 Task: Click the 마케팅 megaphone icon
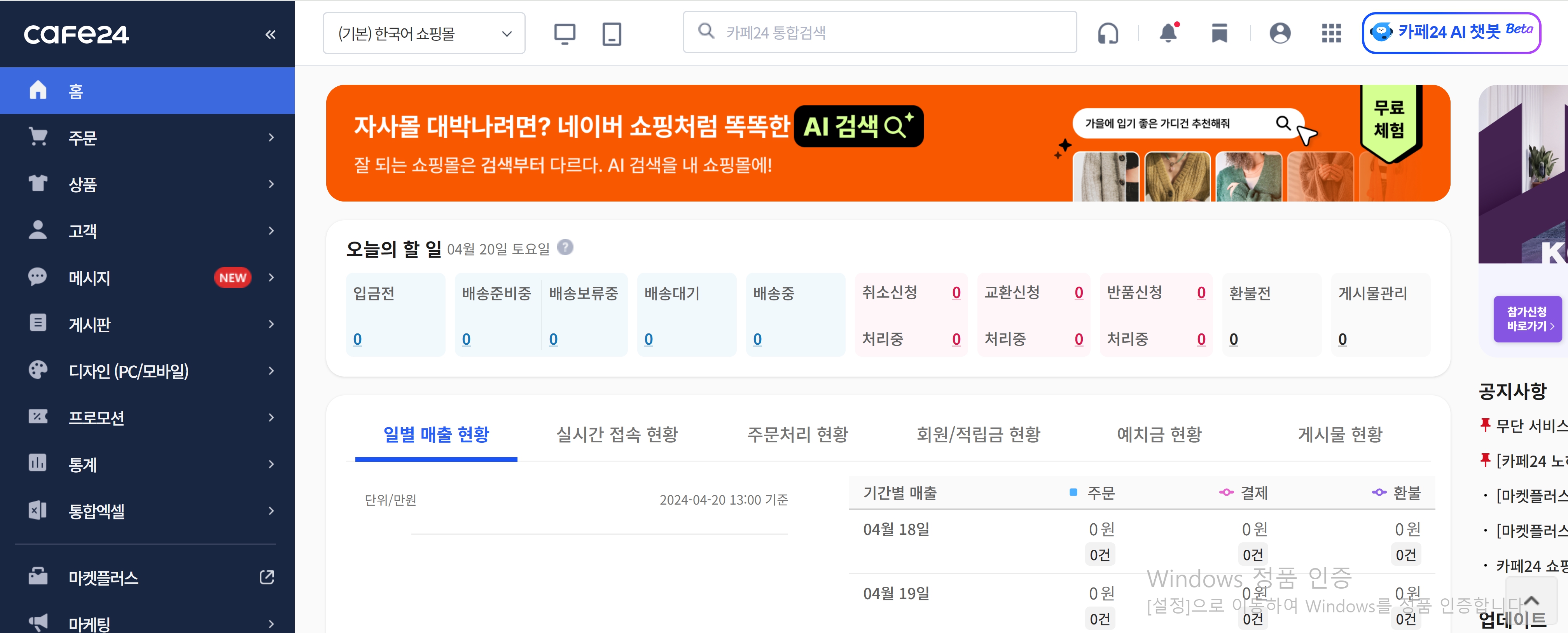[x=38, y=622]
